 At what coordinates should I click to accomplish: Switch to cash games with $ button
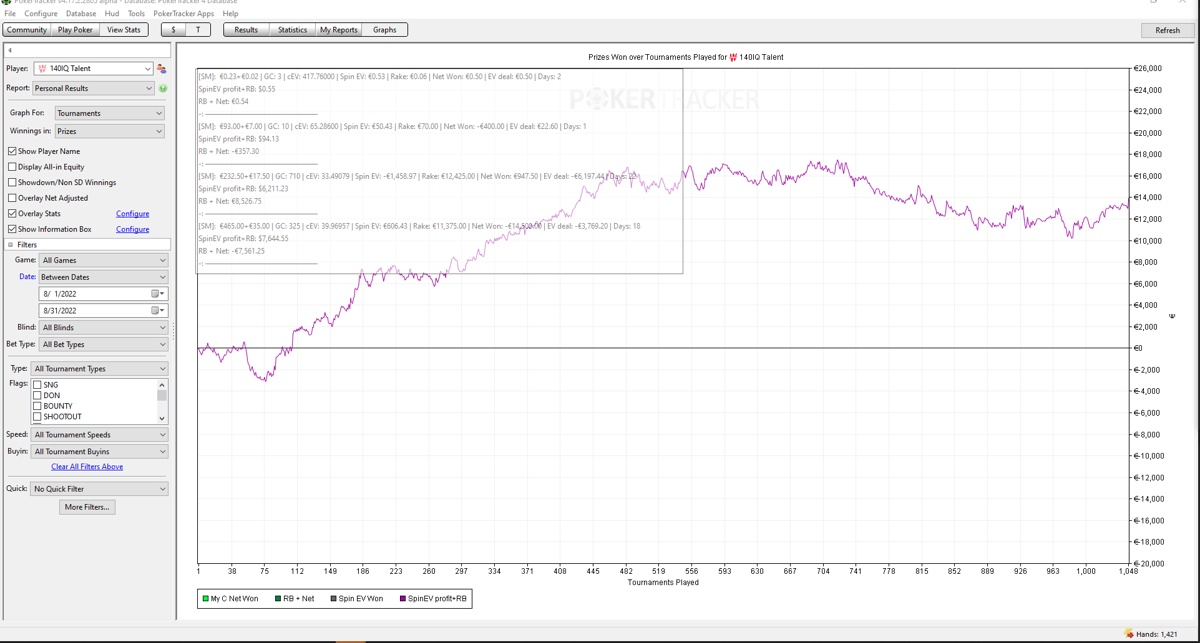[x=174, y=30]
